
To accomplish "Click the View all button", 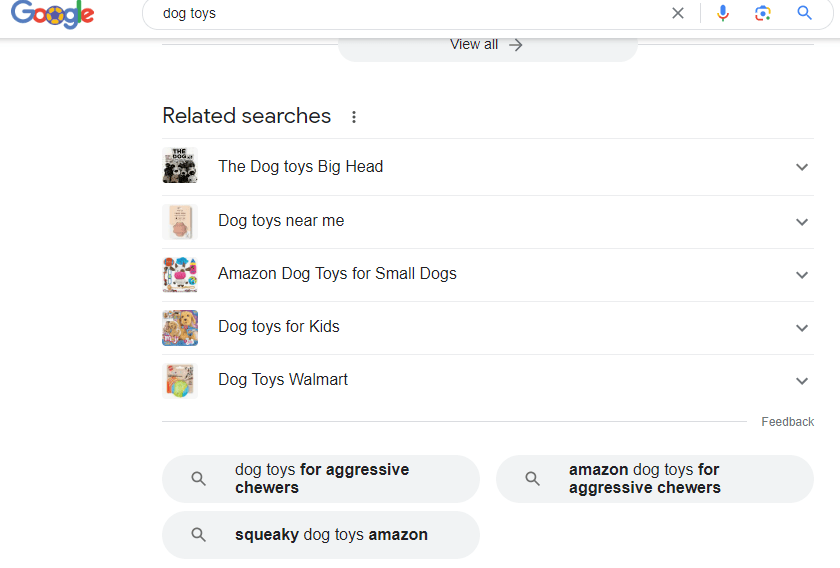I will point(487,45).
